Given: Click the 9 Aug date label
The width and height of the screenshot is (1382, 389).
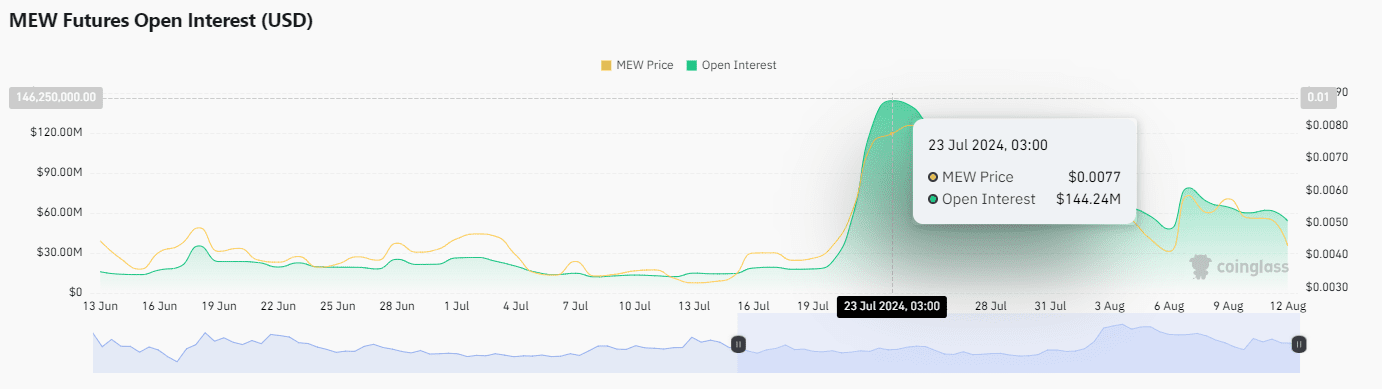Looking at the screenshot, I should point(1228,306).
